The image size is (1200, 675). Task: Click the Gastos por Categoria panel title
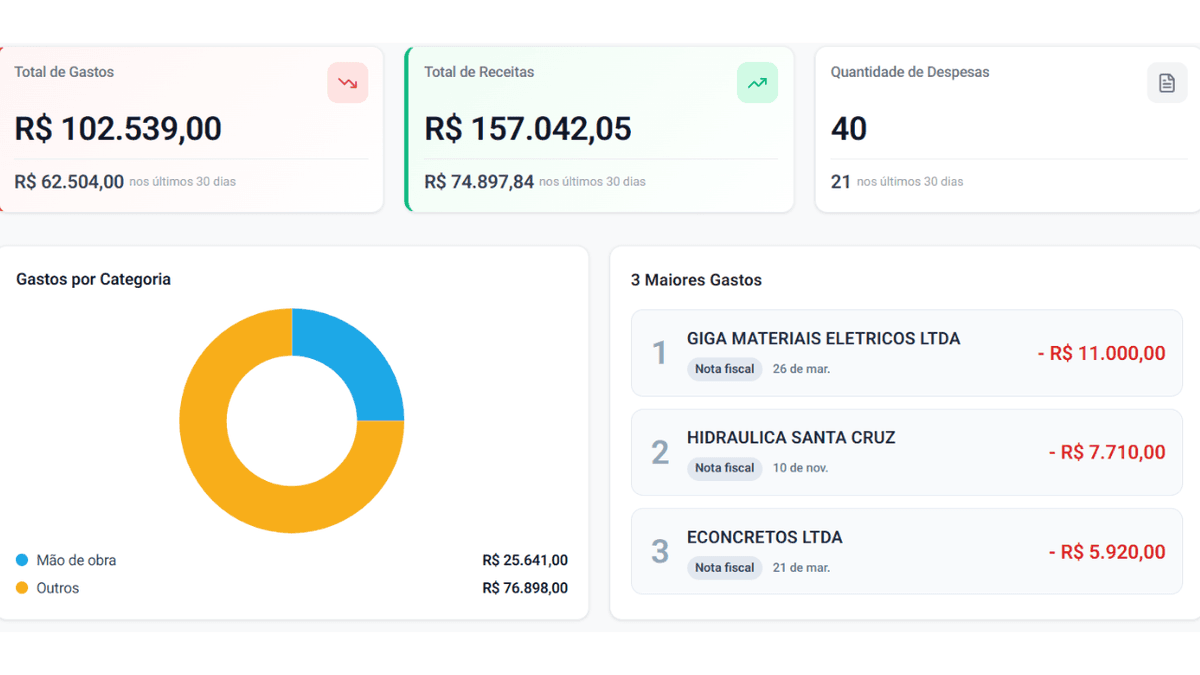pos(92,279)
